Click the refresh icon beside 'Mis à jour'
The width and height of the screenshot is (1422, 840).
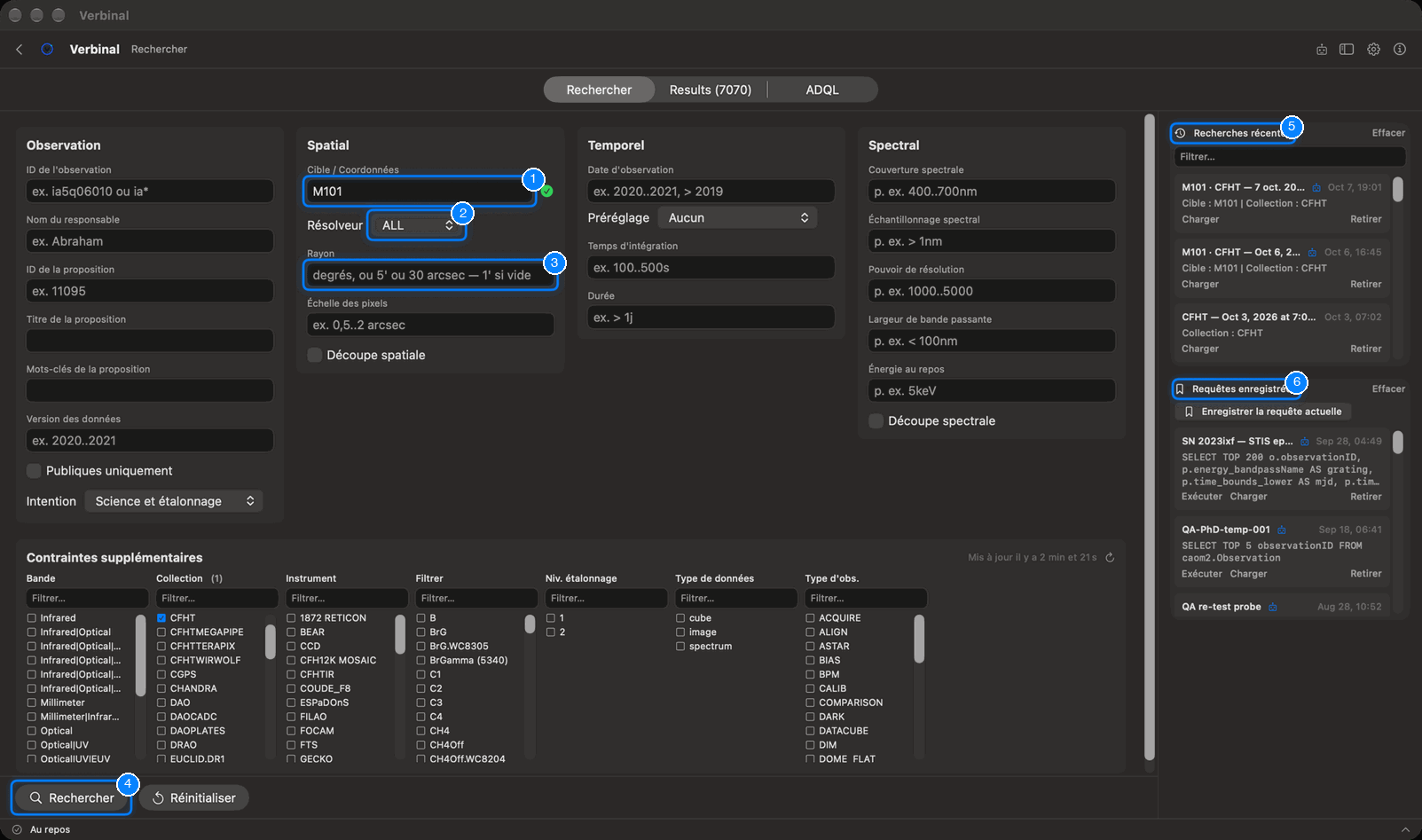click(x=1110, y=558)
